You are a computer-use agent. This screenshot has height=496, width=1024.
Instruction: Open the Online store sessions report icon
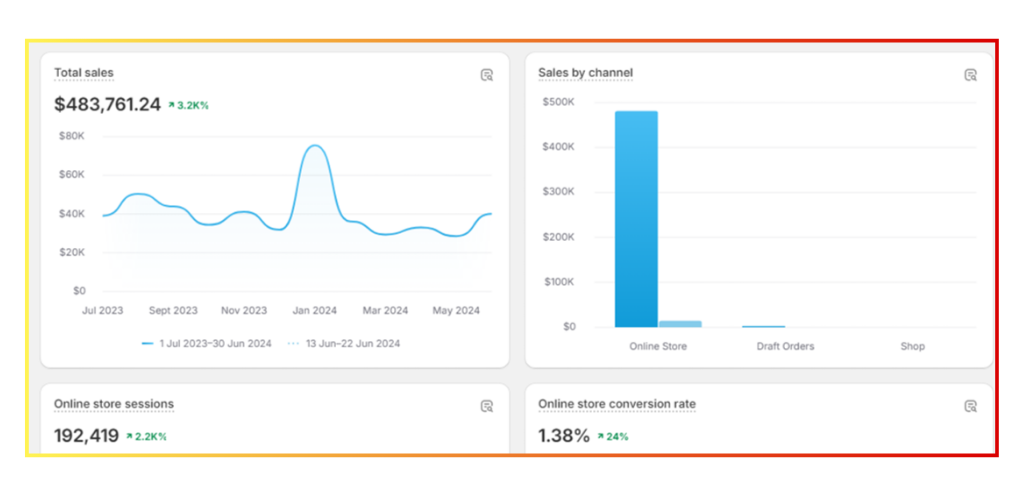pos(487,406)
